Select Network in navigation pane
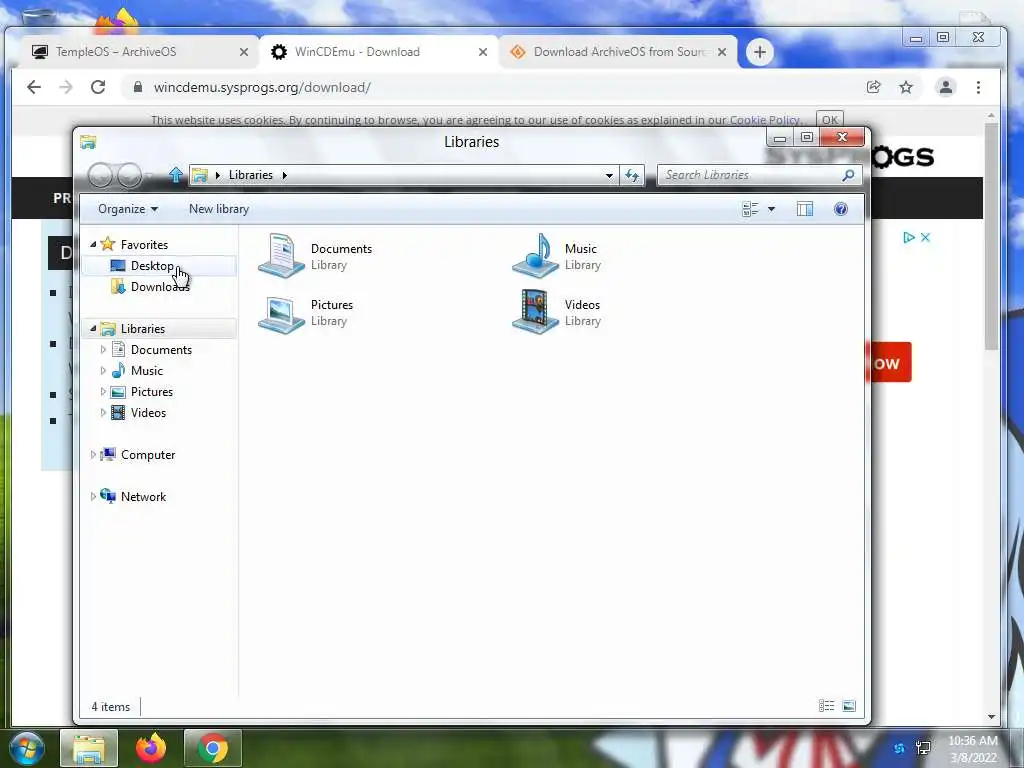 tap(143, 496)
